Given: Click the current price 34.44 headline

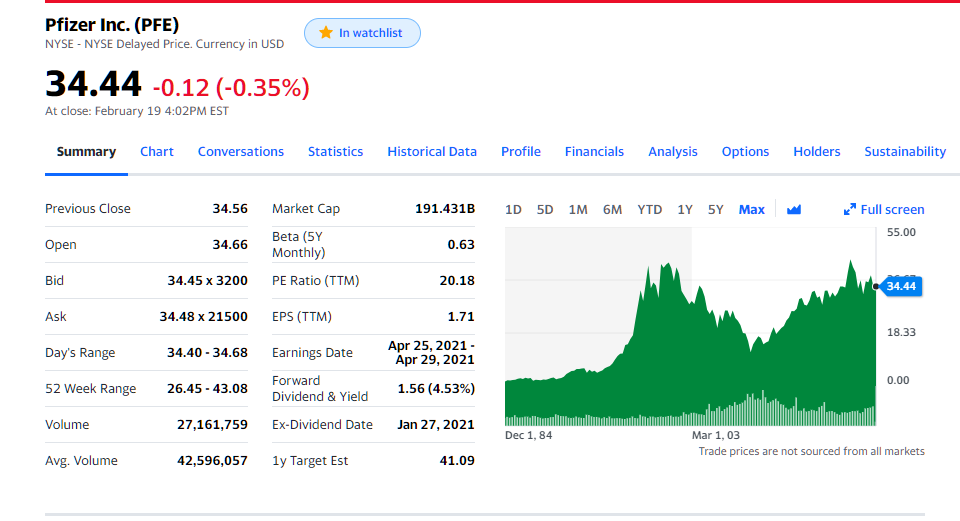Looking at the screenshot, I should (93, 83).
